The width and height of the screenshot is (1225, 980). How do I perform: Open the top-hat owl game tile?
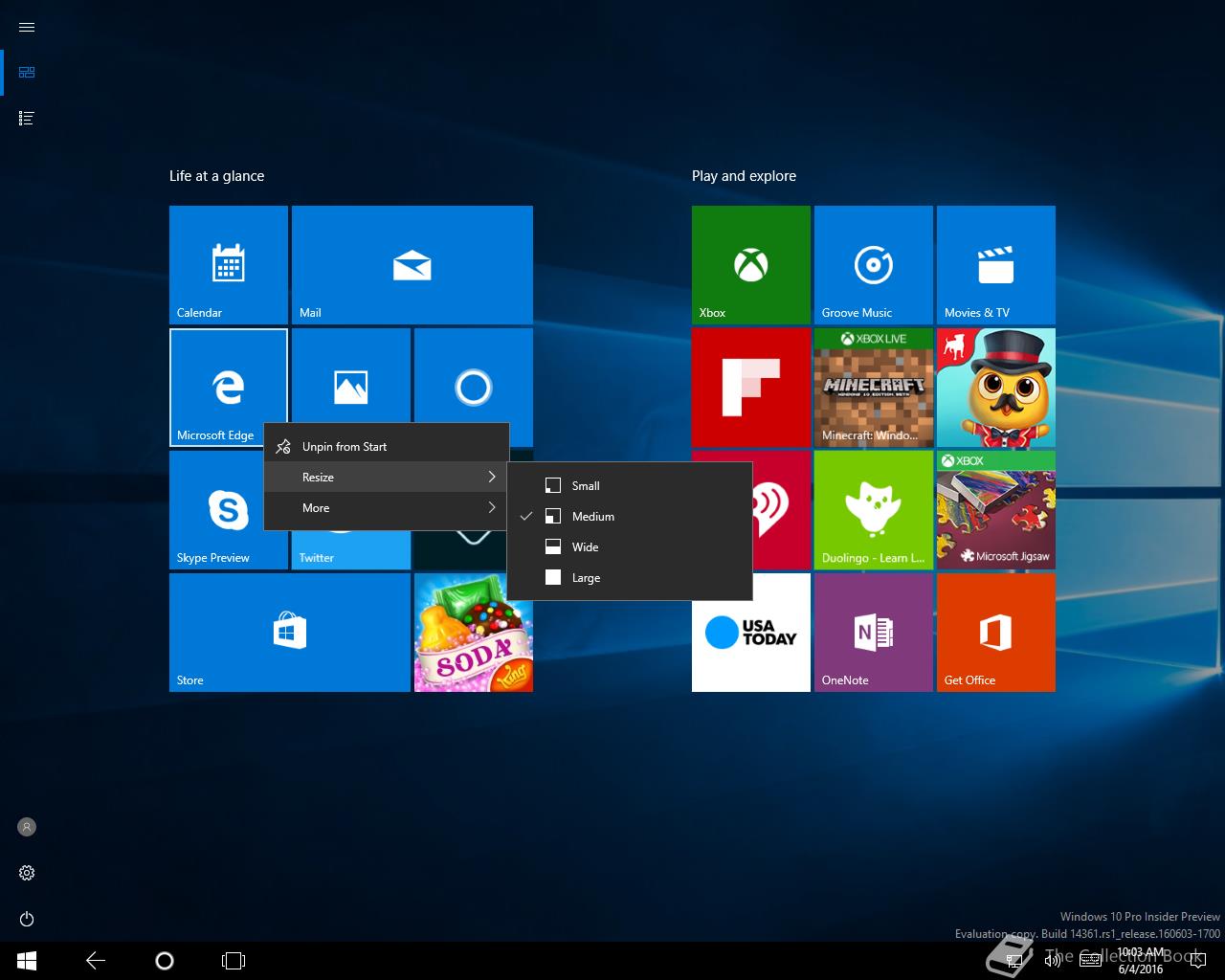coord(996,388)
